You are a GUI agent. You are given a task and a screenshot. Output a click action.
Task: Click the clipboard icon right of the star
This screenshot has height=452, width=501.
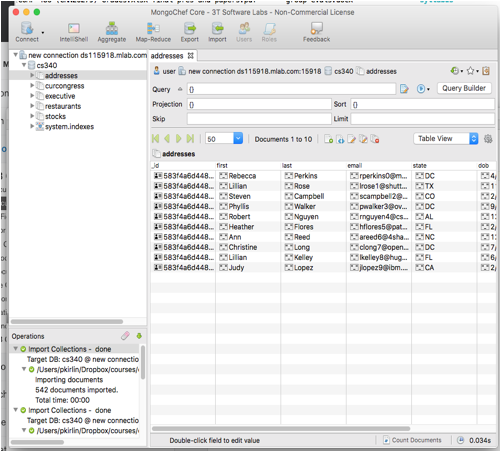click(486, 71)
